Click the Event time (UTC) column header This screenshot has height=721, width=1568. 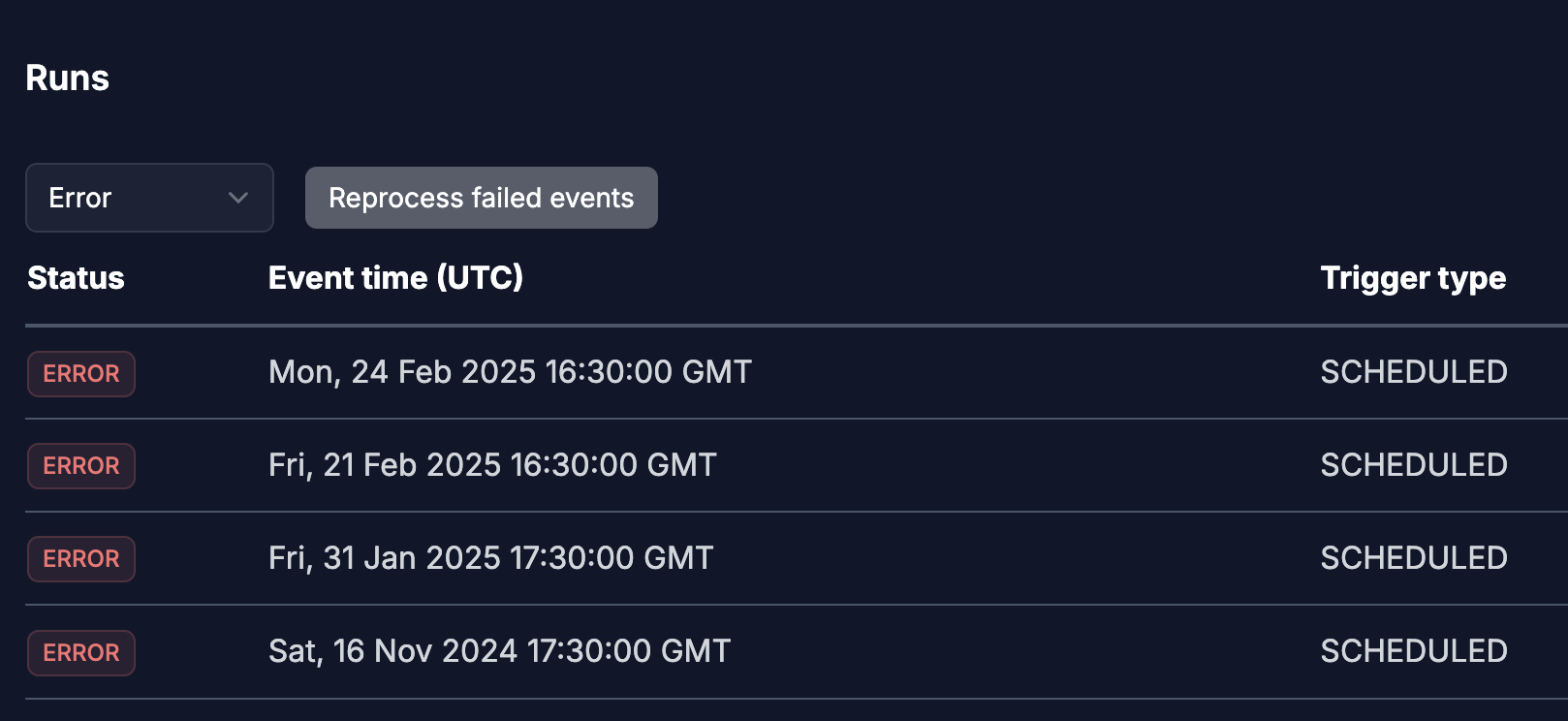pyautogui.click(x=395, y=278)
